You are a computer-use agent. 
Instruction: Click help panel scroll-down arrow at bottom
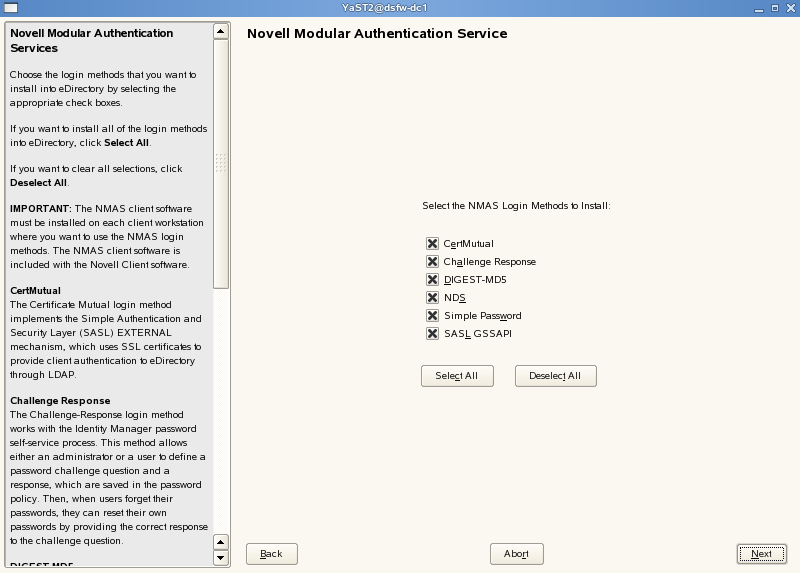click(220, 558)
